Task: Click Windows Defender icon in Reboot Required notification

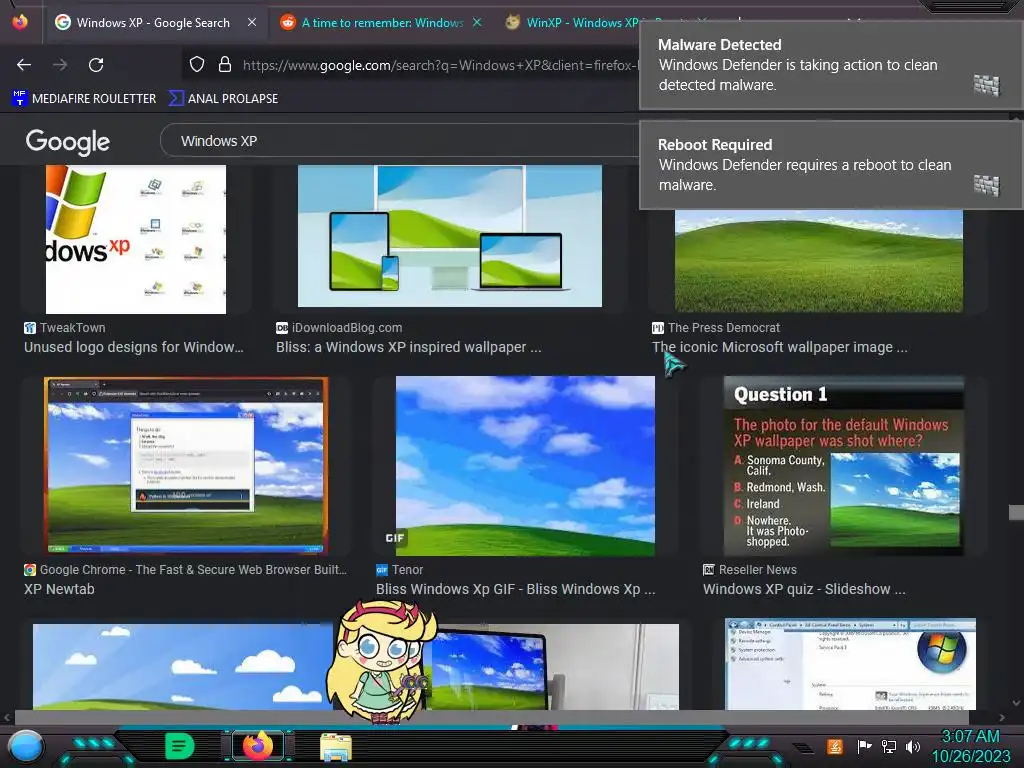Action: tap(986, 185)
